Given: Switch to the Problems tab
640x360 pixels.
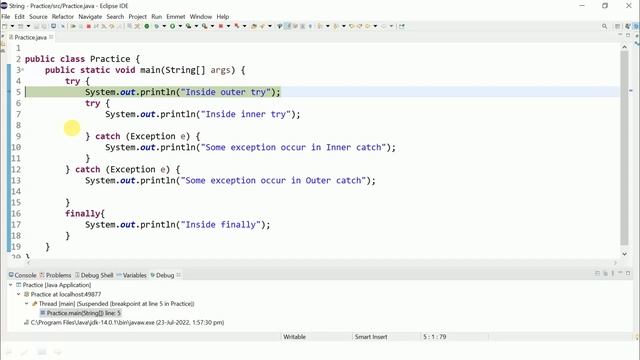Looking at the screenshot, I should tap(55, 275).
